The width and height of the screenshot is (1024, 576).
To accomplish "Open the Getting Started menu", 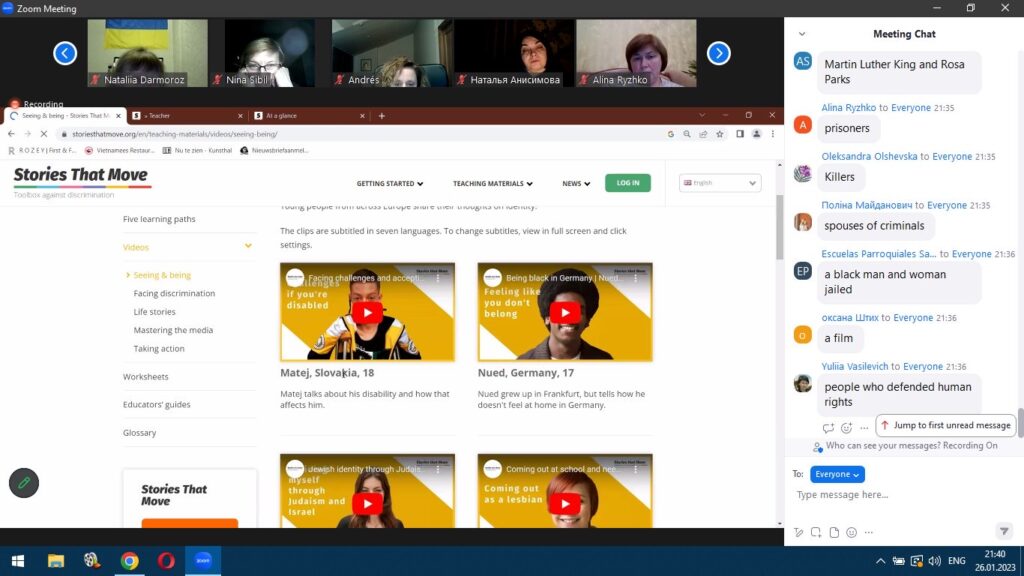I will click(390, 184).
